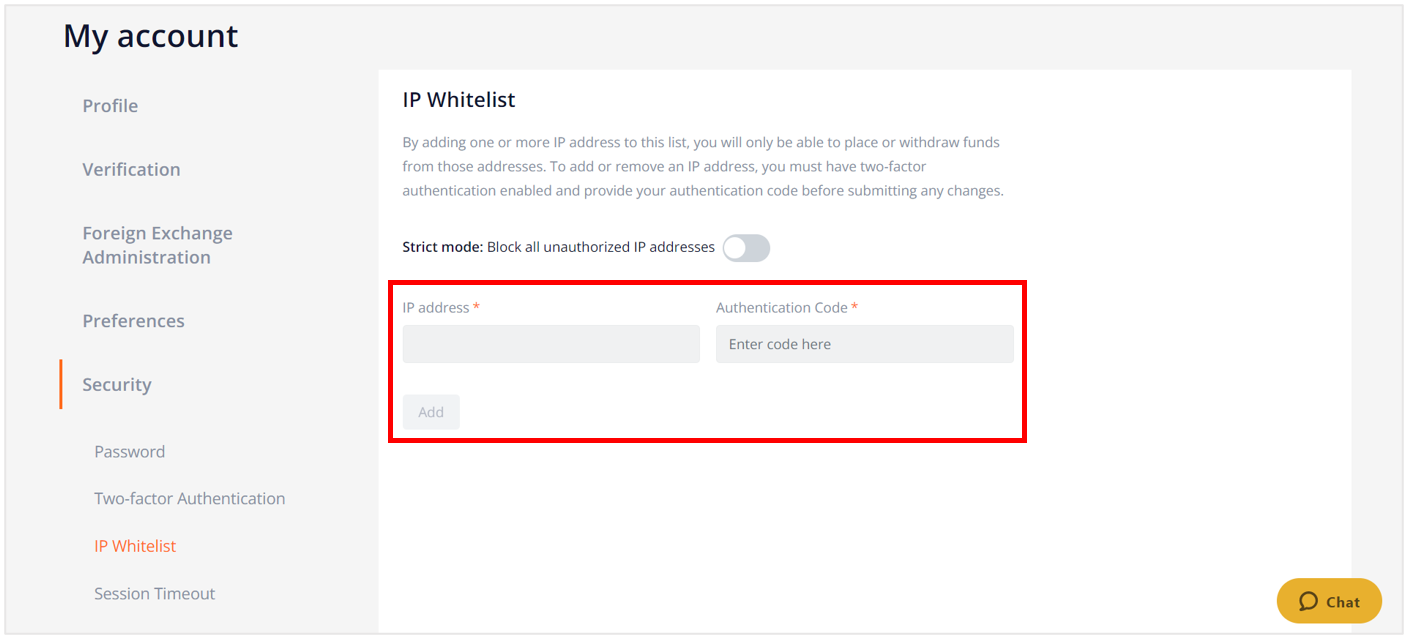The width and height of the screenshot is (1408, 639).
Task: Open Foreign Exchange Administration settings
Action: coord(157,245)
